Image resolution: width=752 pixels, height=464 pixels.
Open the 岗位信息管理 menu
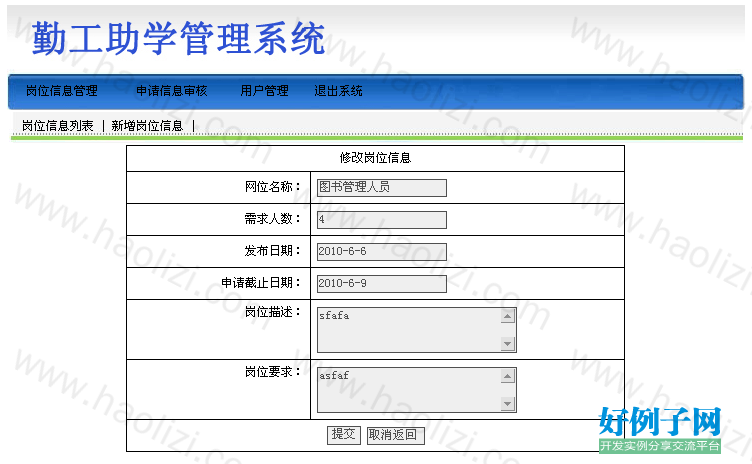[x=61, y=91]
